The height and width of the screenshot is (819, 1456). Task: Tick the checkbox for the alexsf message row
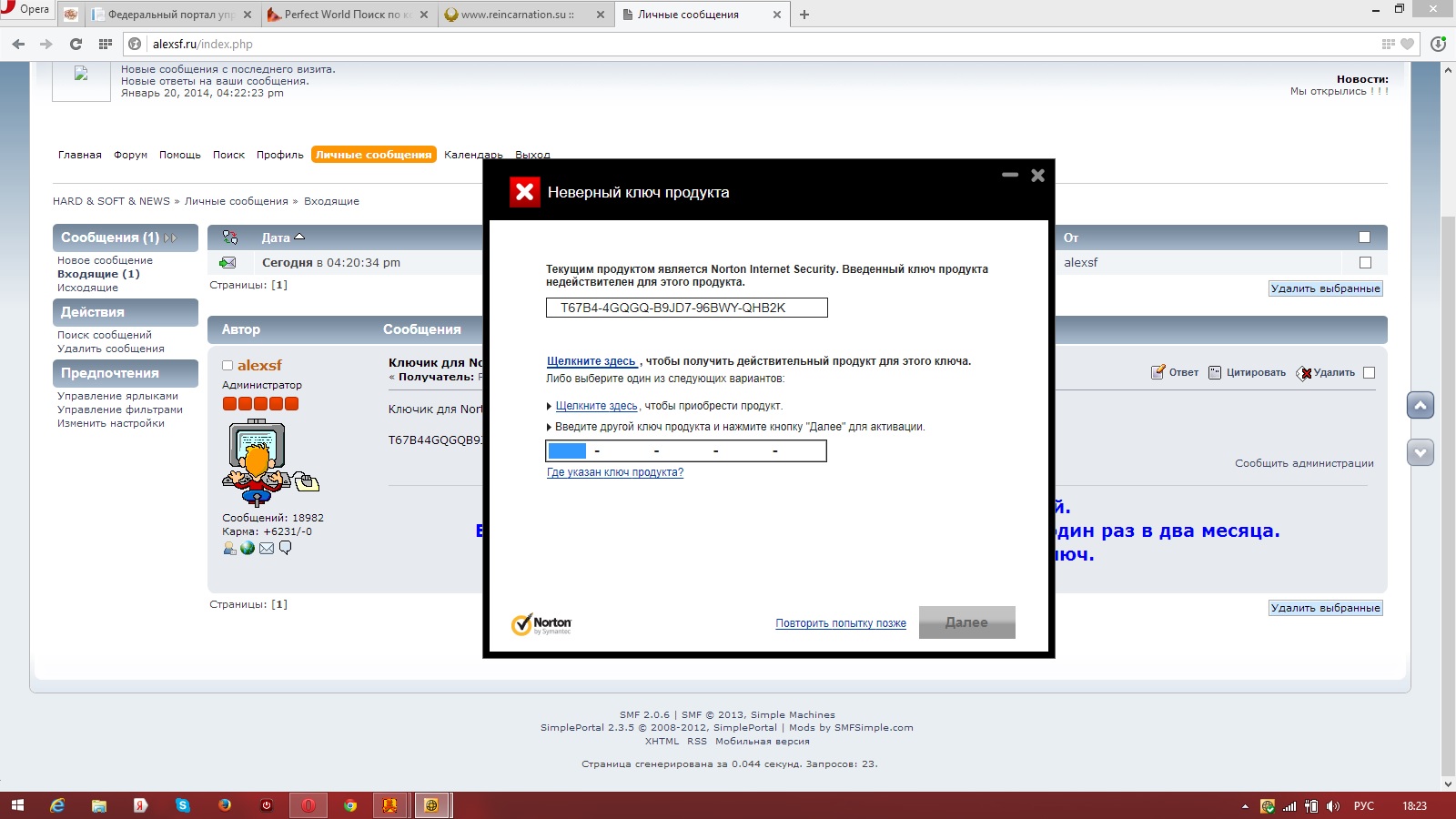pos(1365,263)
